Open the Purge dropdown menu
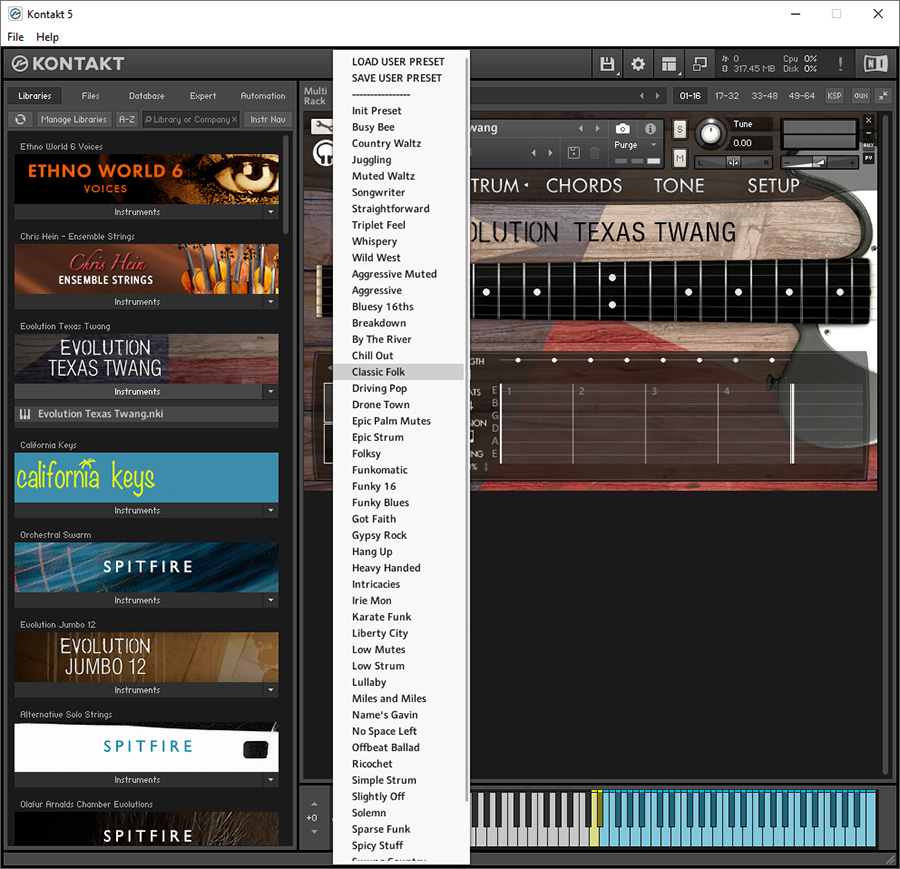Screen dimensions: 900x869 pos(635,145)
